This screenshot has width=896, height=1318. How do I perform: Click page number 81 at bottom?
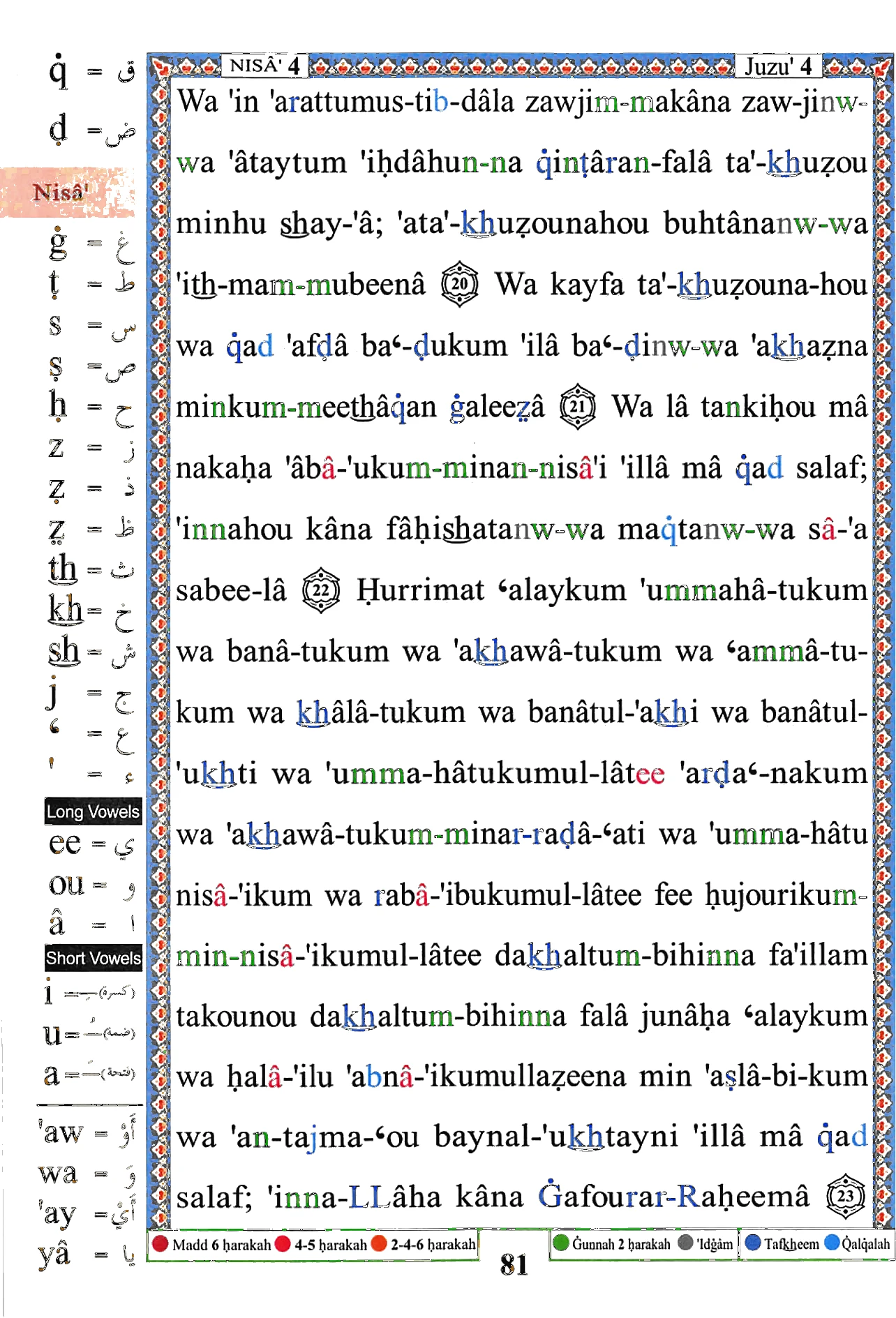point(514,1264)
